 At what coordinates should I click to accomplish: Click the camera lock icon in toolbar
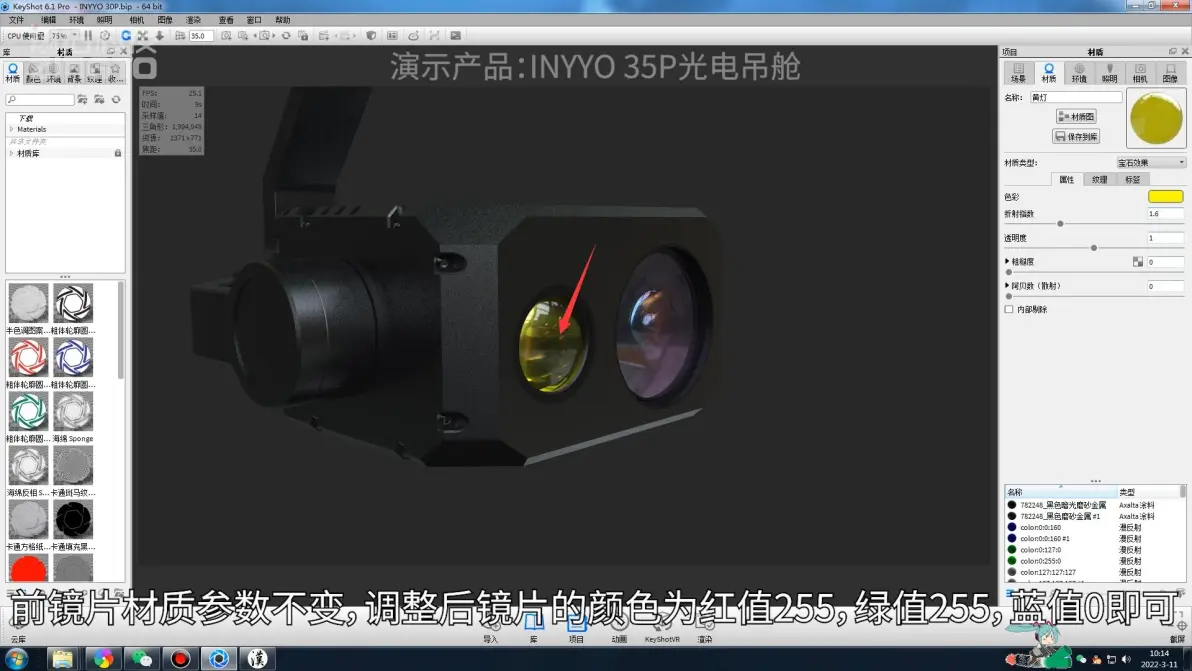pos(303,36)
